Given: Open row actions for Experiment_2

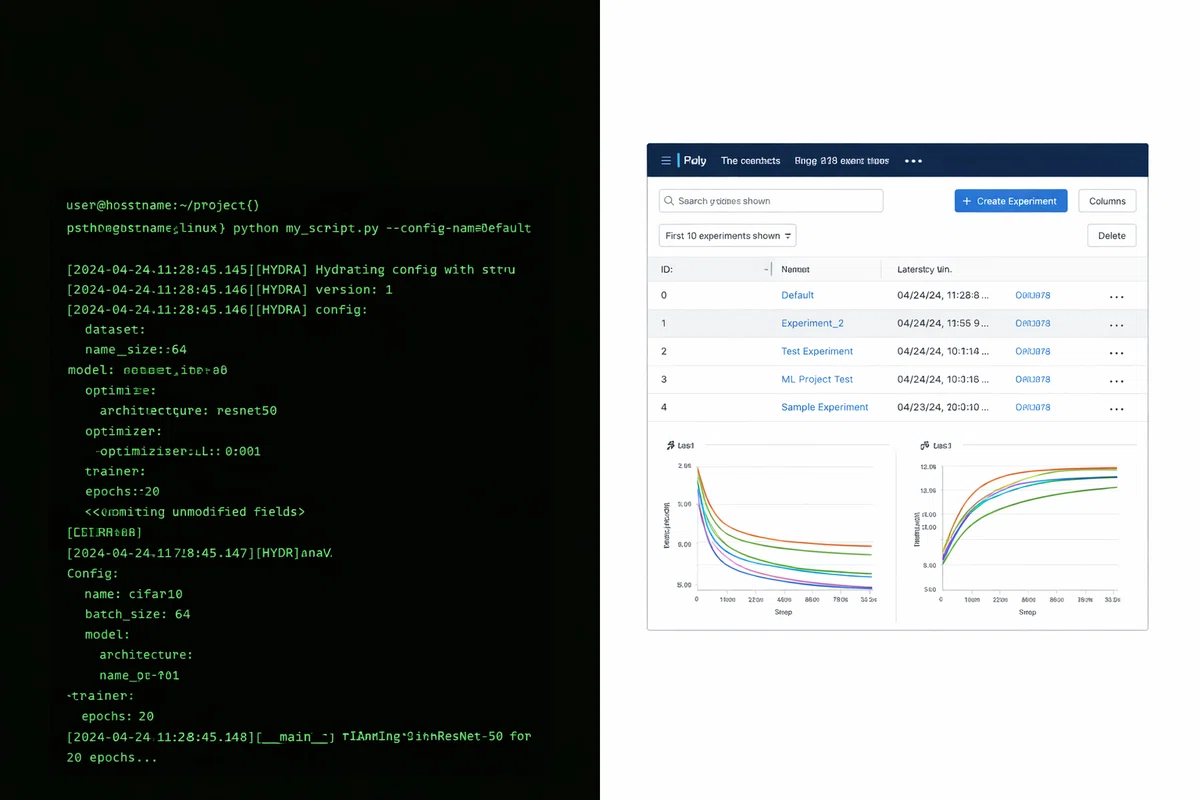Looking at the screenshot, I should point(1117,324).
